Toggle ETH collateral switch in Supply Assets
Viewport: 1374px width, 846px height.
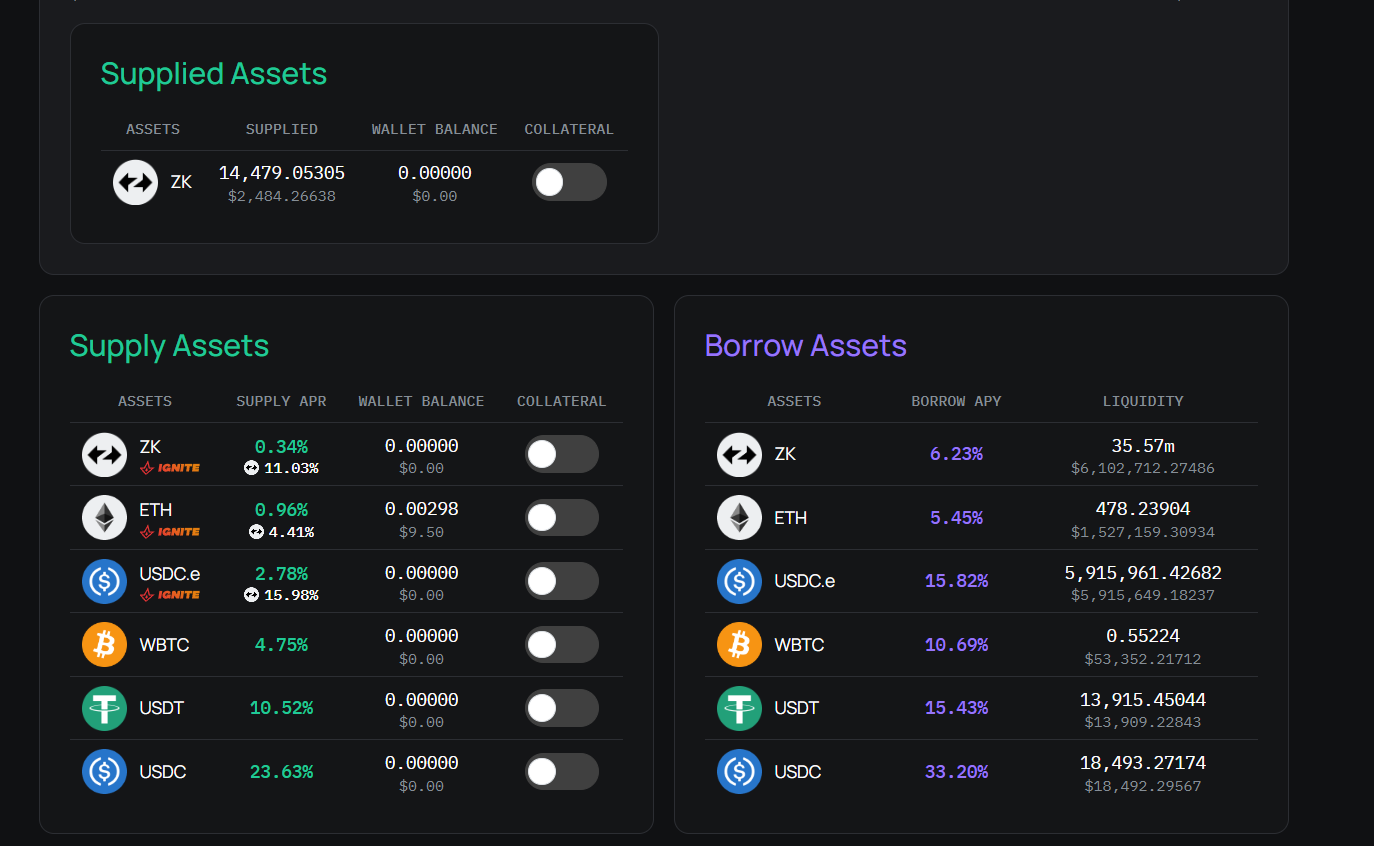(562, 518)
